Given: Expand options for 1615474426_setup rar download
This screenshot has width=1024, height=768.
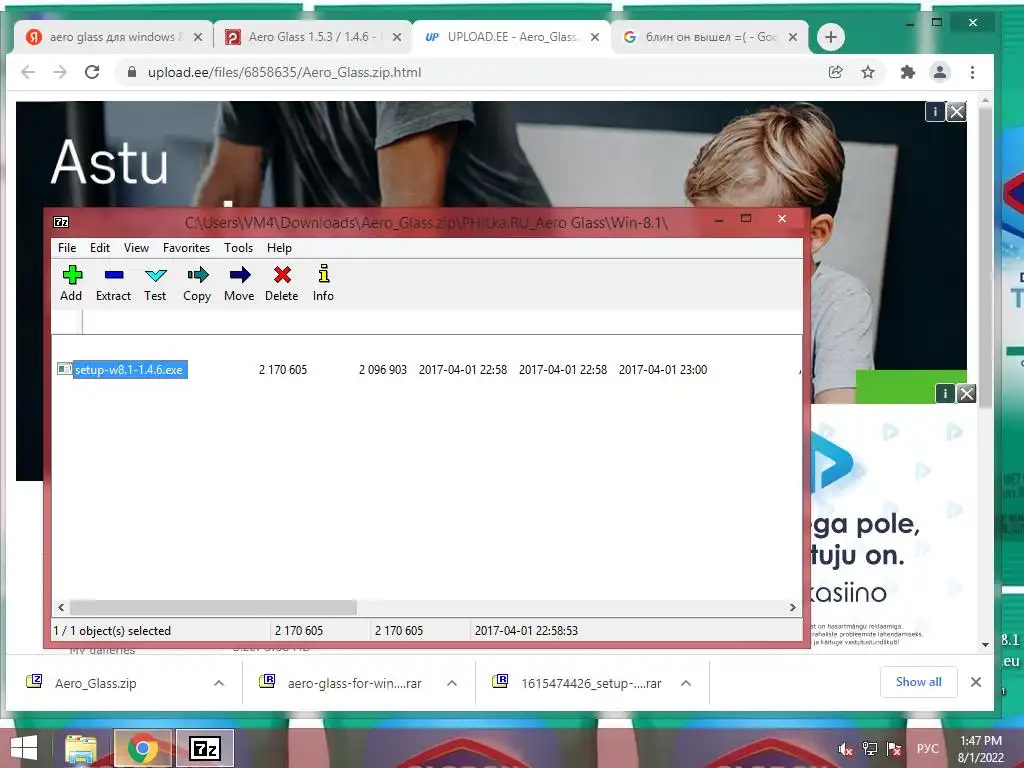Looking at the screenshot, I should (x=686, y=683).
